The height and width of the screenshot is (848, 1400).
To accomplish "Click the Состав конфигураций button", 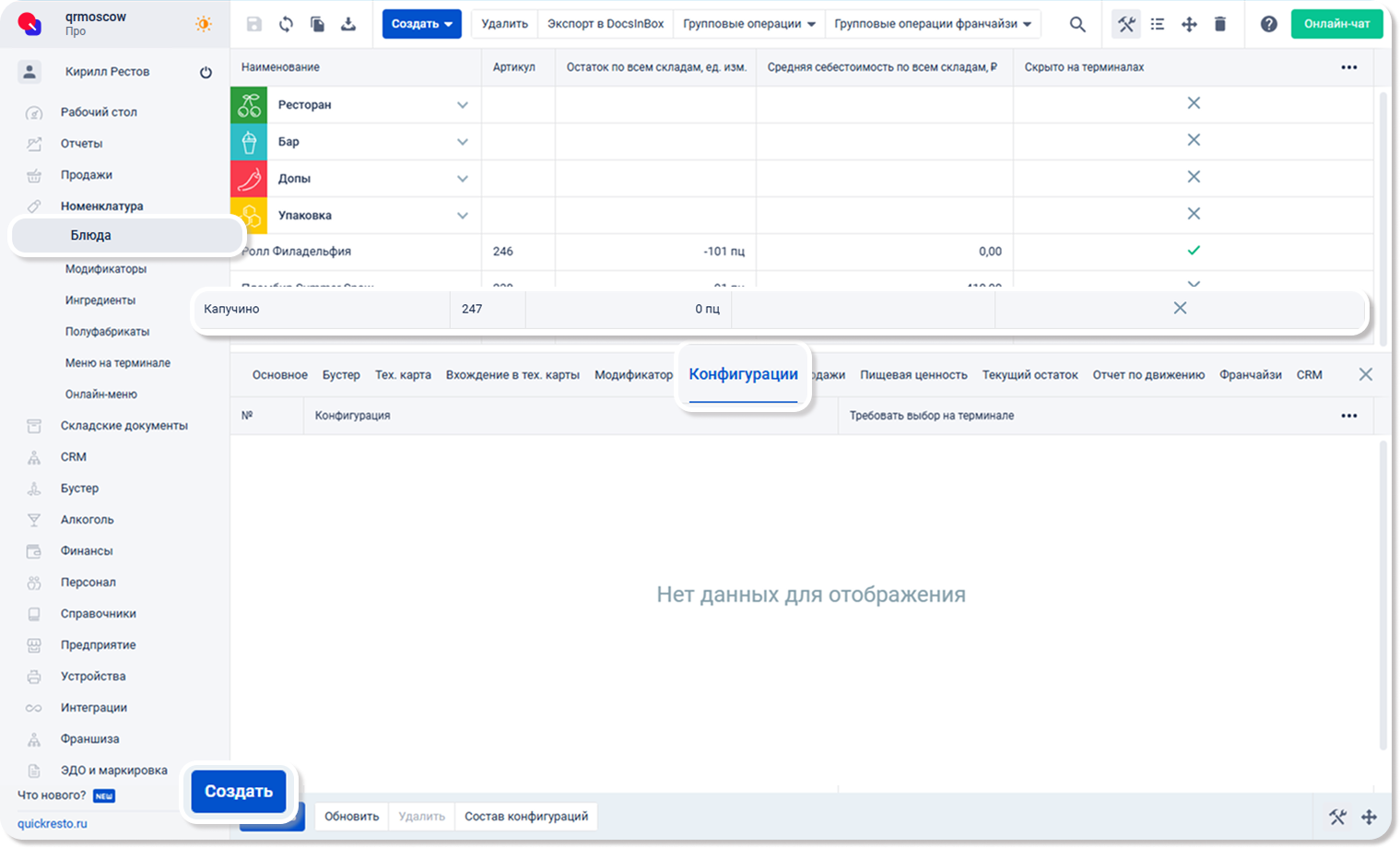I will 526,817.
